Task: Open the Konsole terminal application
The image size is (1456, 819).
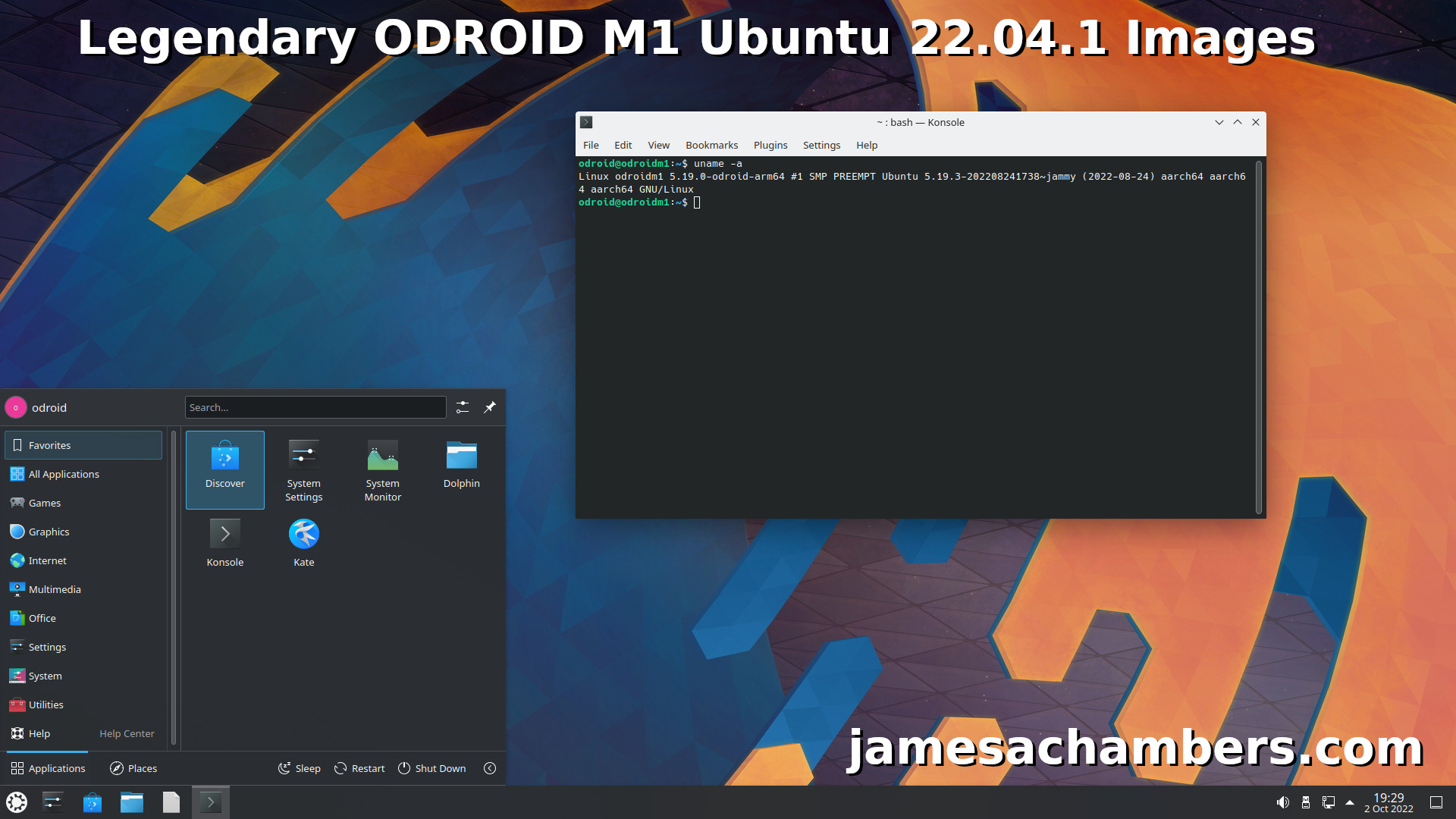Action: [x=224, y=534]
